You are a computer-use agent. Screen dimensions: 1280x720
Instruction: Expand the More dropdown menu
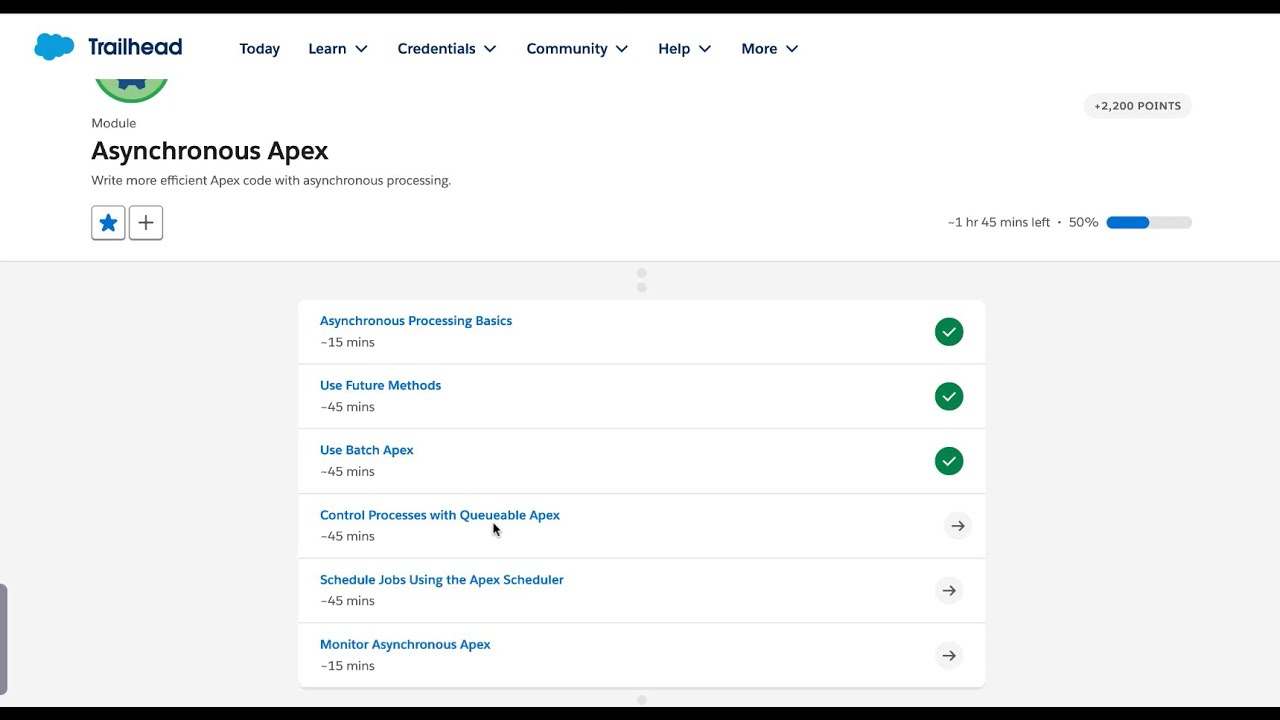pyautogui.click(x=769, y=48)
